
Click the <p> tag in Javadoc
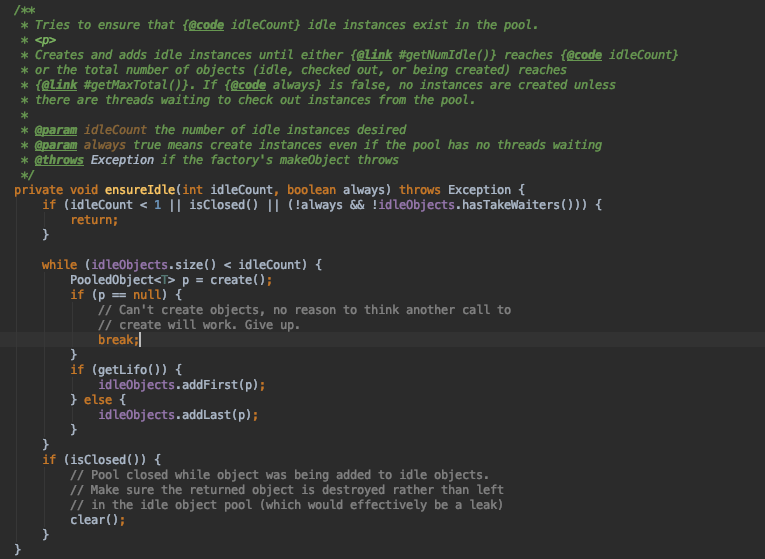pyautogui.click(x=45, y=38)
